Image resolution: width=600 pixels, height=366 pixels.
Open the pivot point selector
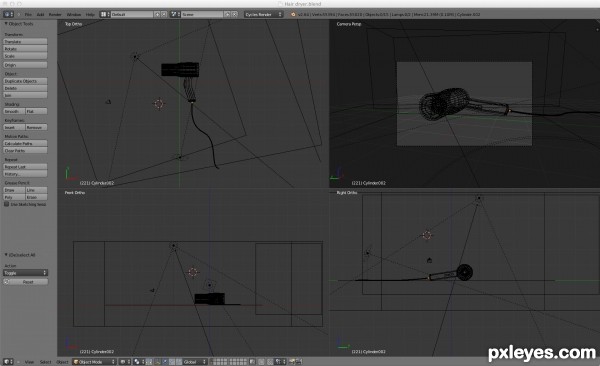click(139, 362)
